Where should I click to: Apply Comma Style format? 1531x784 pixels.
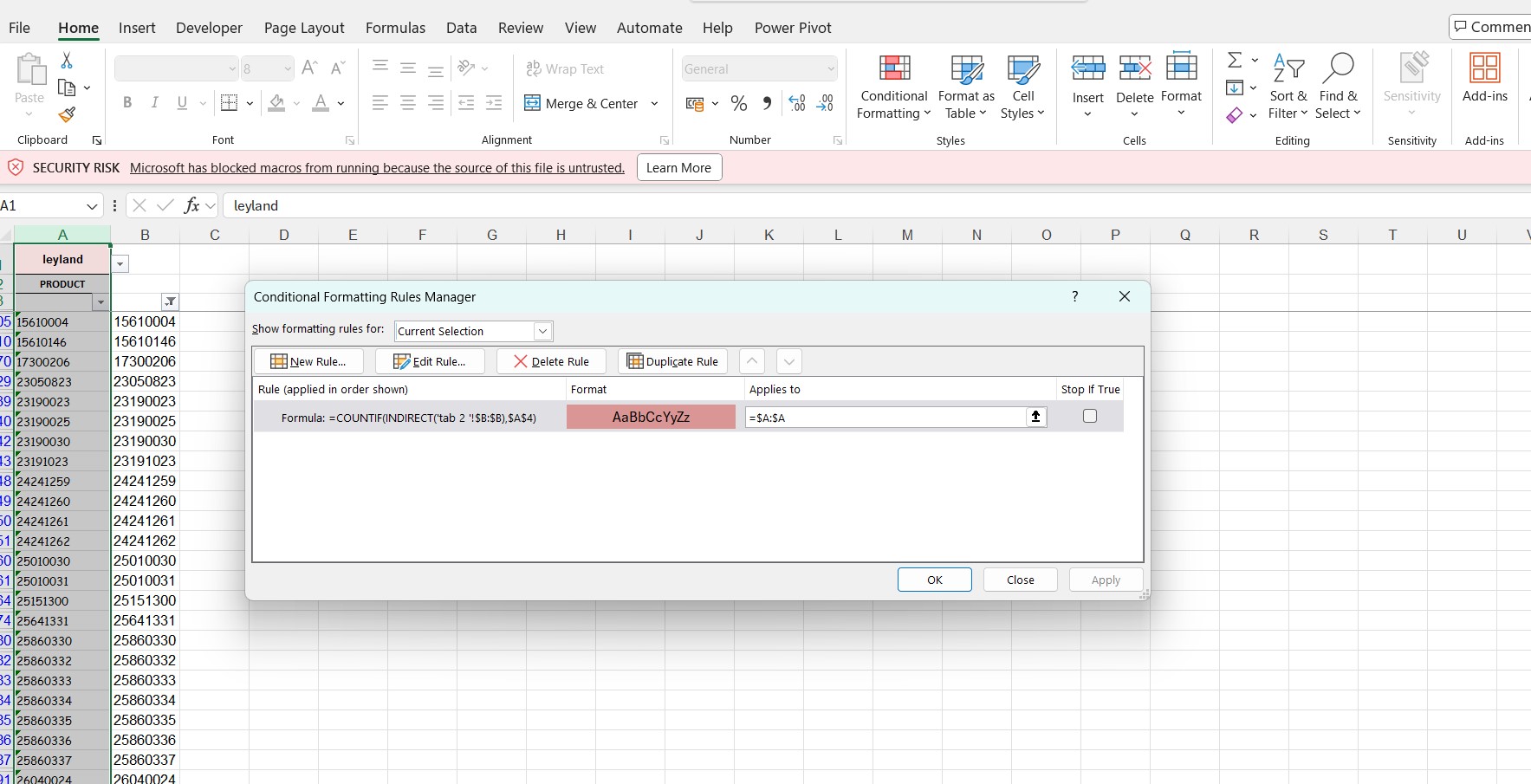coord(767,103)
